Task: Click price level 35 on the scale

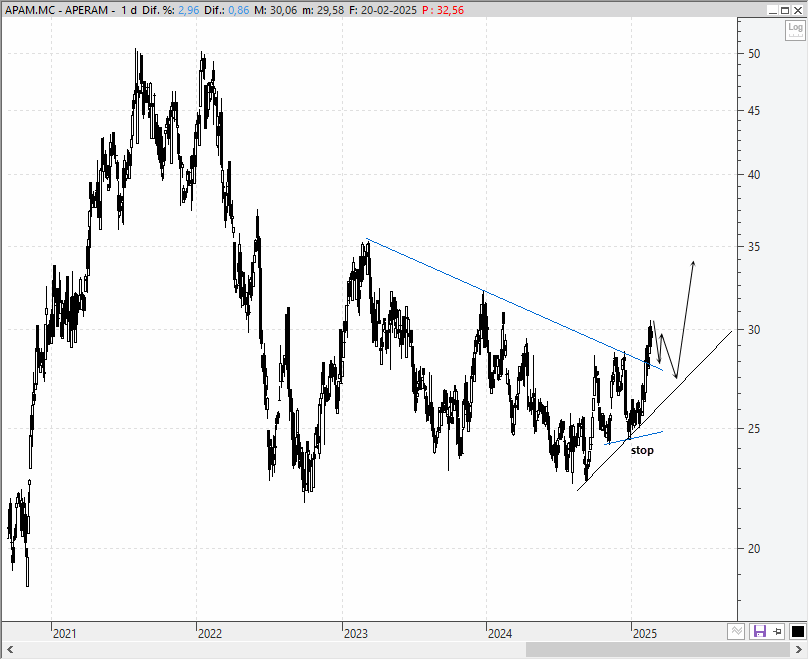Action: pyautogui.click(x=754, y=247)
